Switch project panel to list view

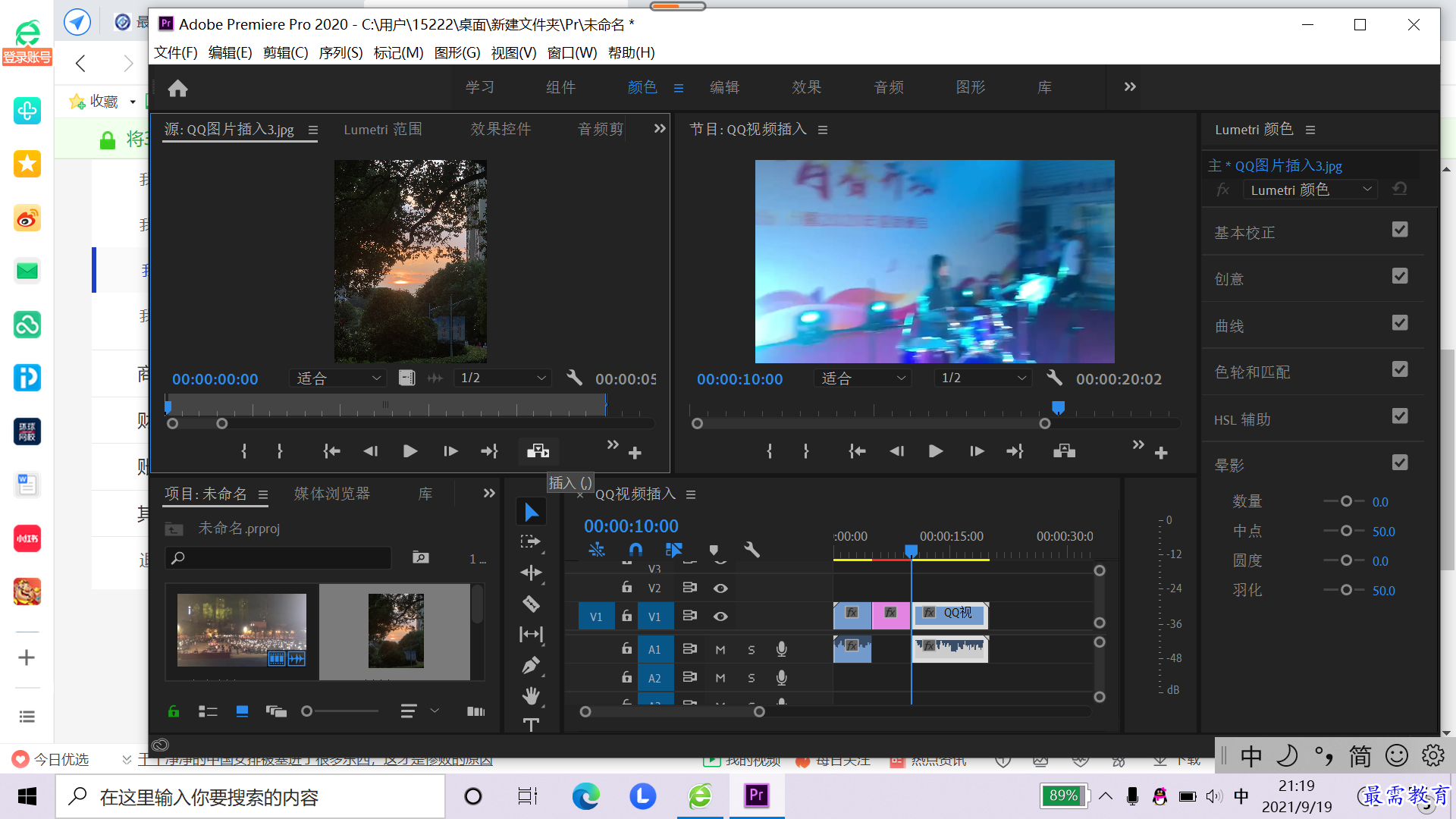tap(208, 711)
